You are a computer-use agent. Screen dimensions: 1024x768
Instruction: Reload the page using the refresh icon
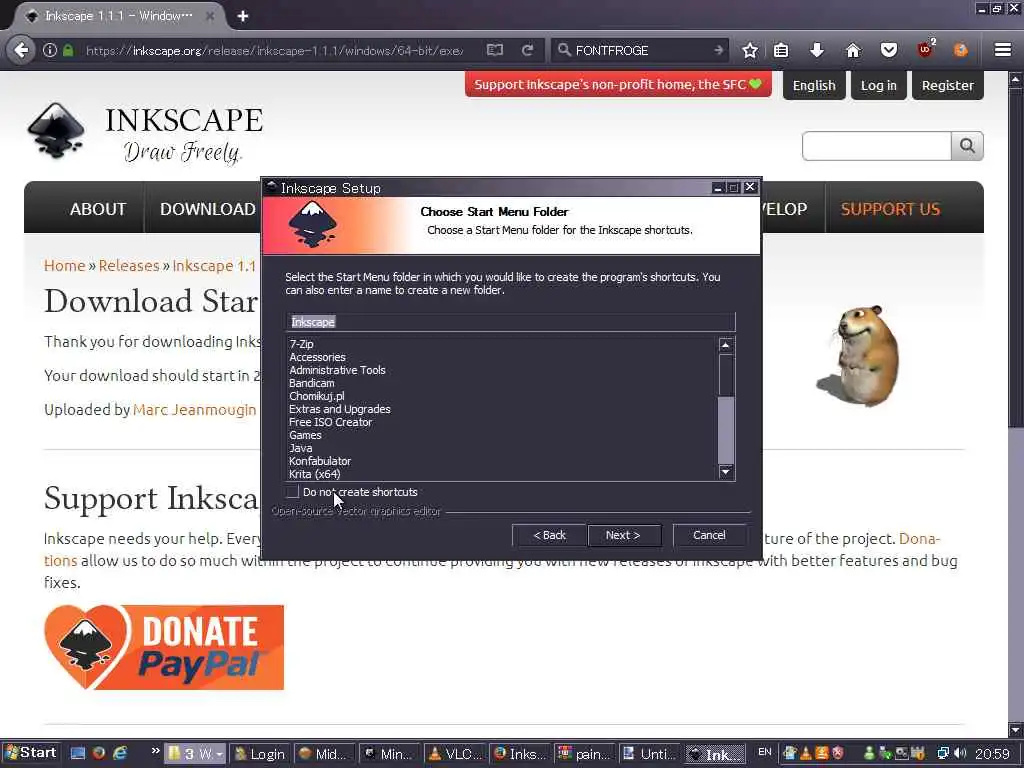tap(528, 50)
